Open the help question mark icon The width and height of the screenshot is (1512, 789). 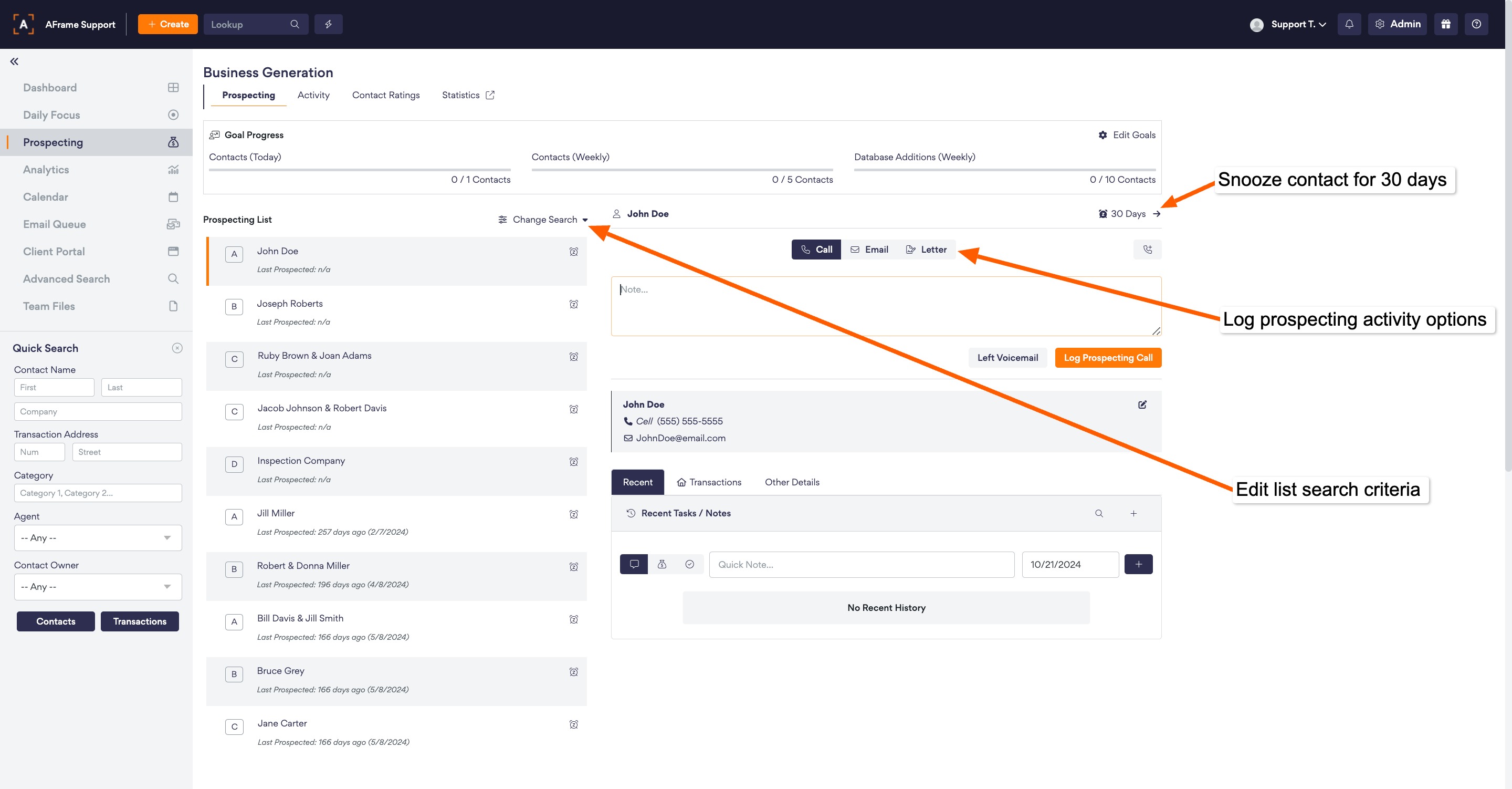pyautogui.click(x=1476, y=24)
